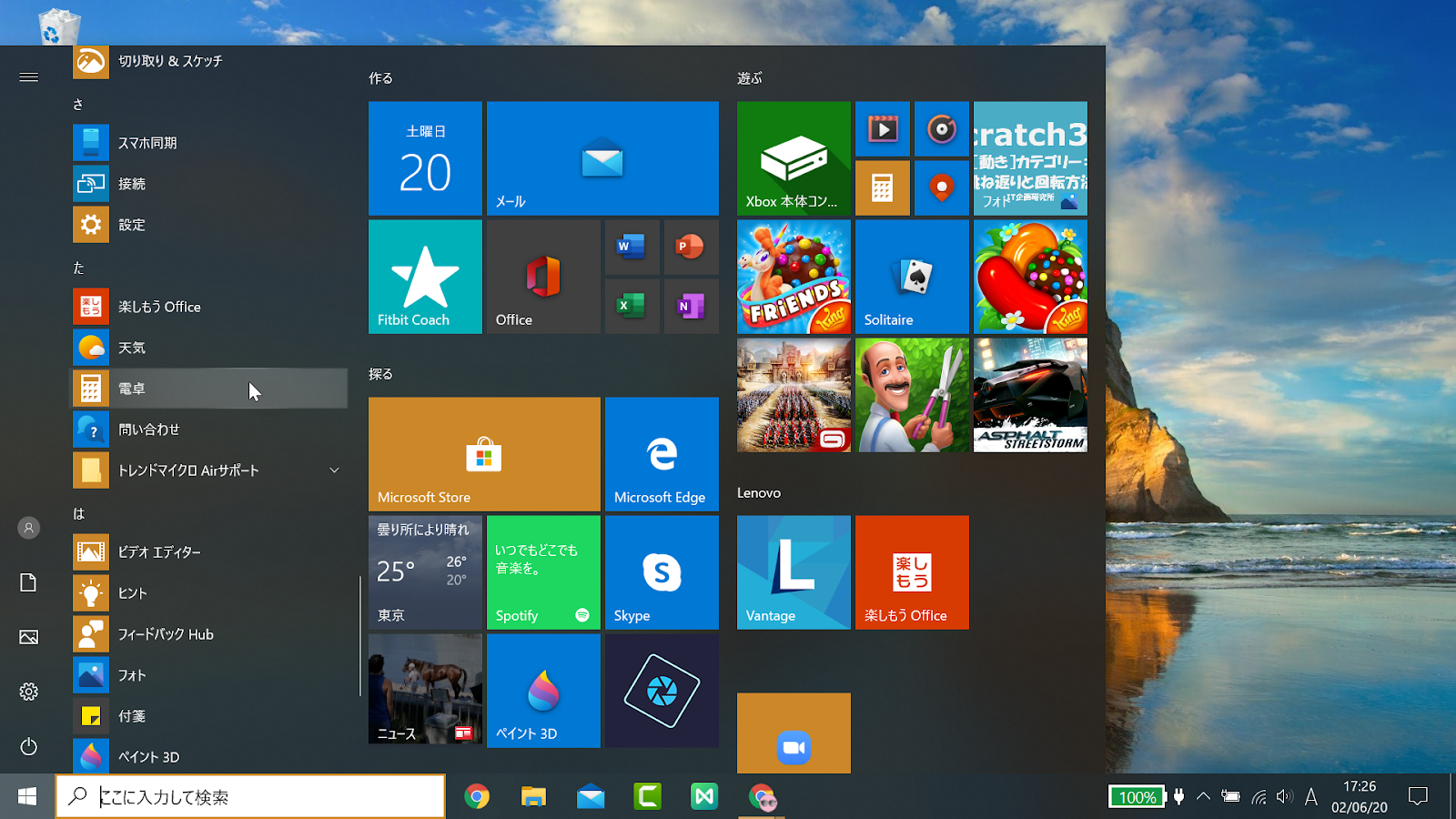Open the calculator small tile
This screenshot has width=1456, height=819.
tap(882, 188)
